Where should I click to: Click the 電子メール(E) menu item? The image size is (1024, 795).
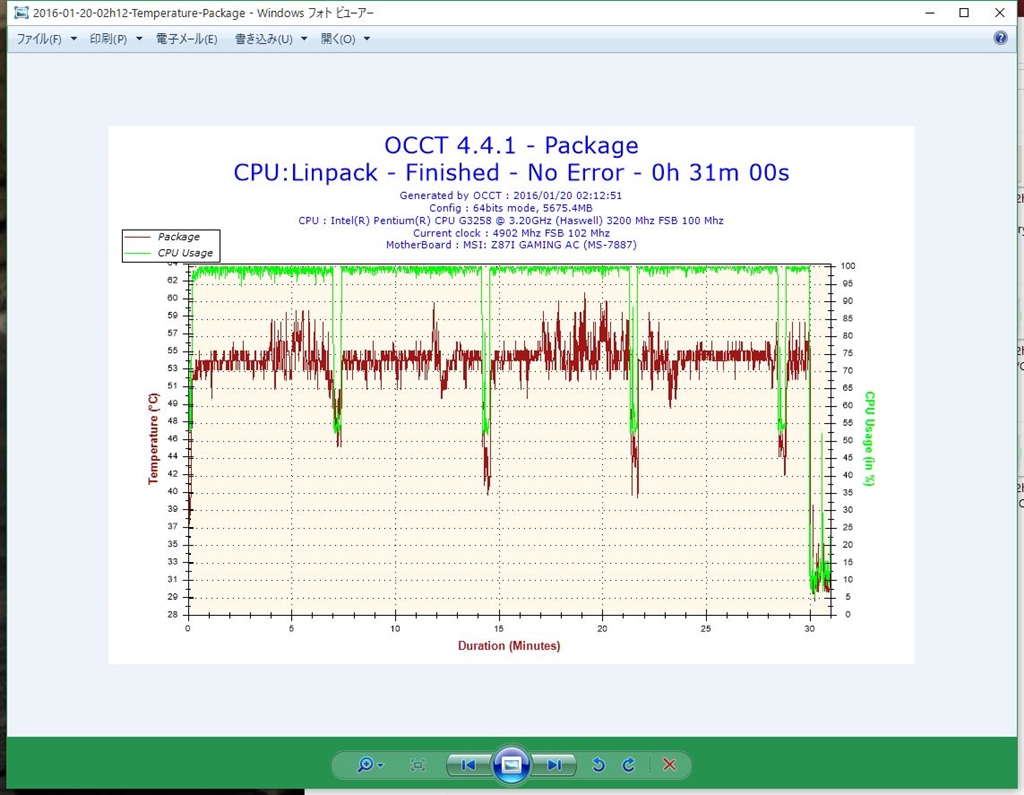click(x=186, y=39)
